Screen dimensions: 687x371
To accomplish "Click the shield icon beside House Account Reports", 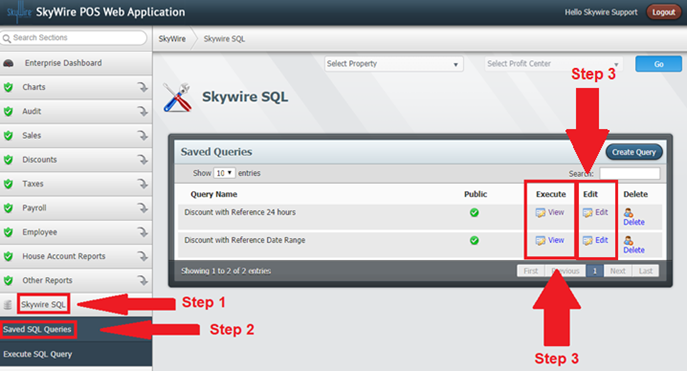I will (x=8, y=256).
